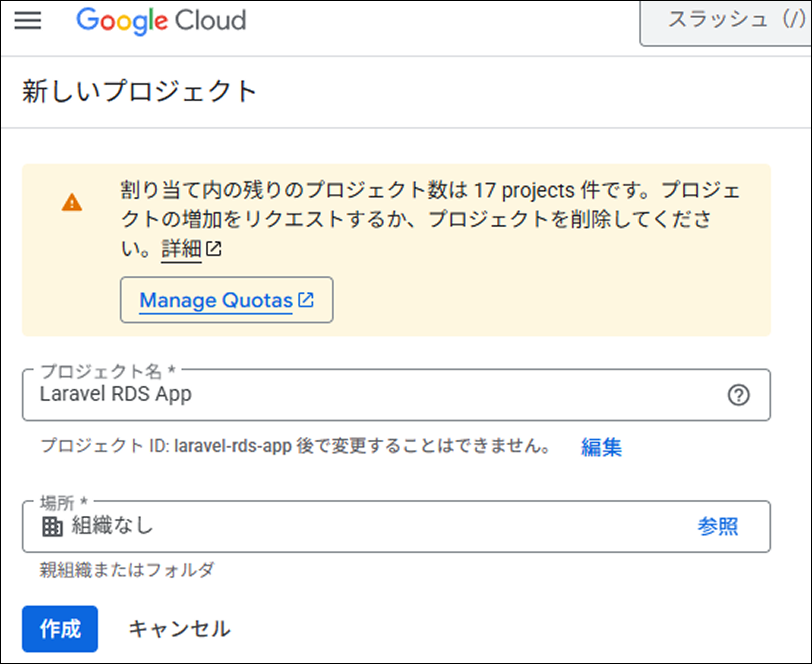Click external link icon in Manage Quotas
The image size is (812, 664).
306,300
